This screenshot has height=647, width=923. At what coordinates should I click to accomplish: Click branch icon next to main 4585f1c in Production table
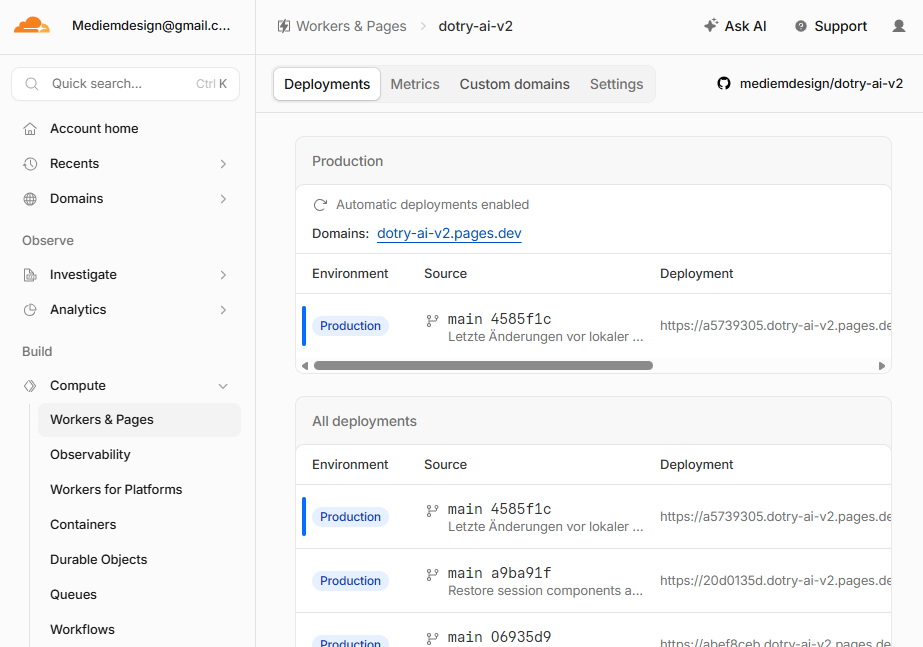pyautogui.click(x=432, y=320)
